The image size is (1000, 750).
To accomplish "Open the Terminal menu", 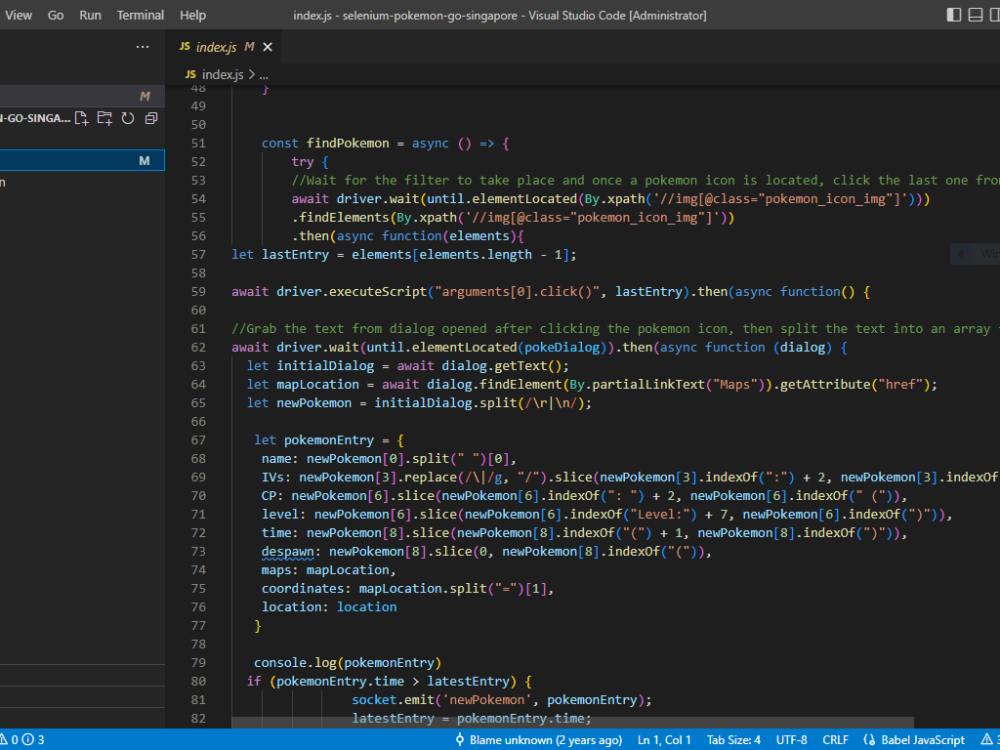I will tap(140, 14).
